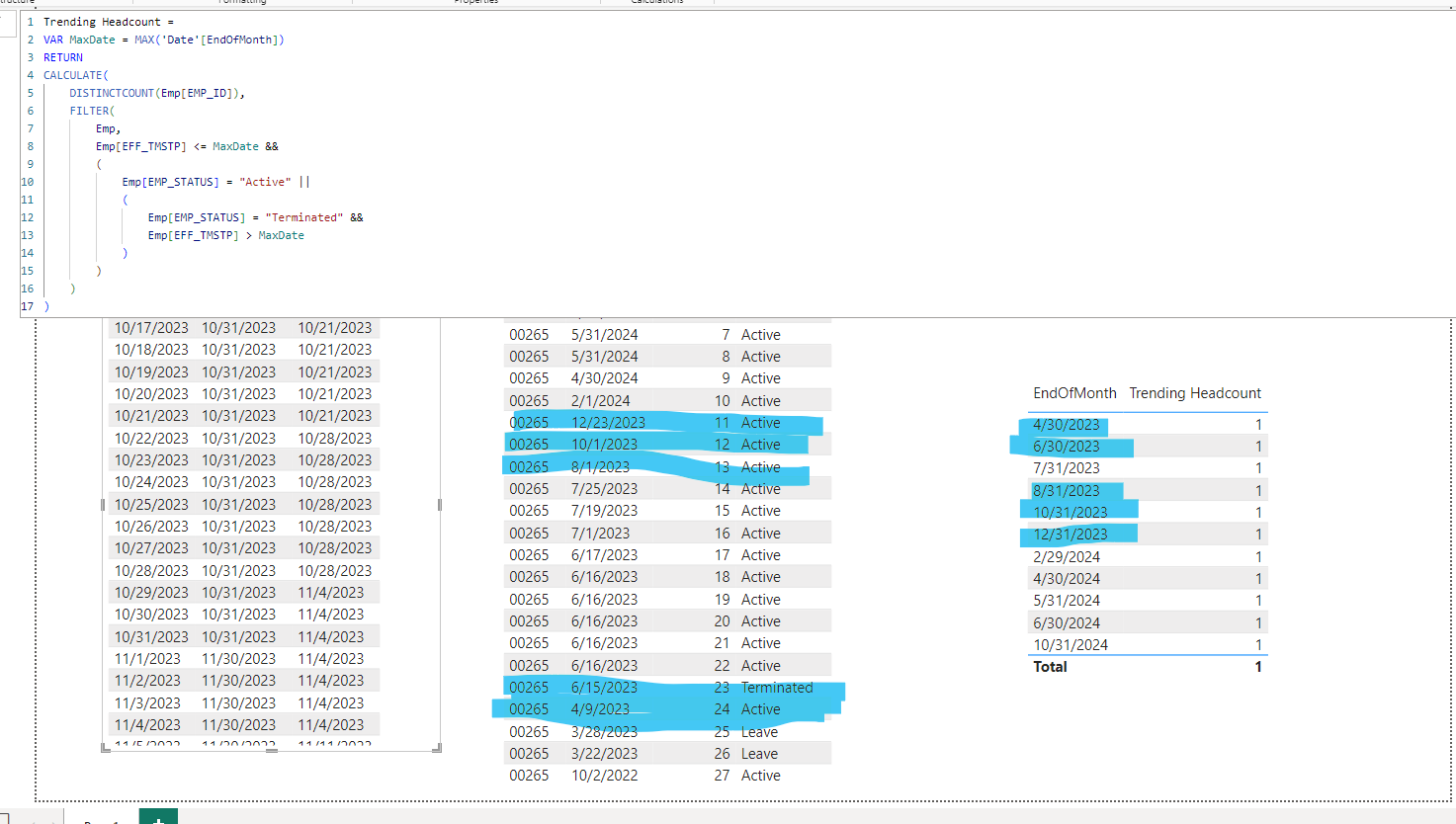
Task: Click the Emp[EFF_TMSTP] <= MaxDate line
Action: tap(187, 146)
